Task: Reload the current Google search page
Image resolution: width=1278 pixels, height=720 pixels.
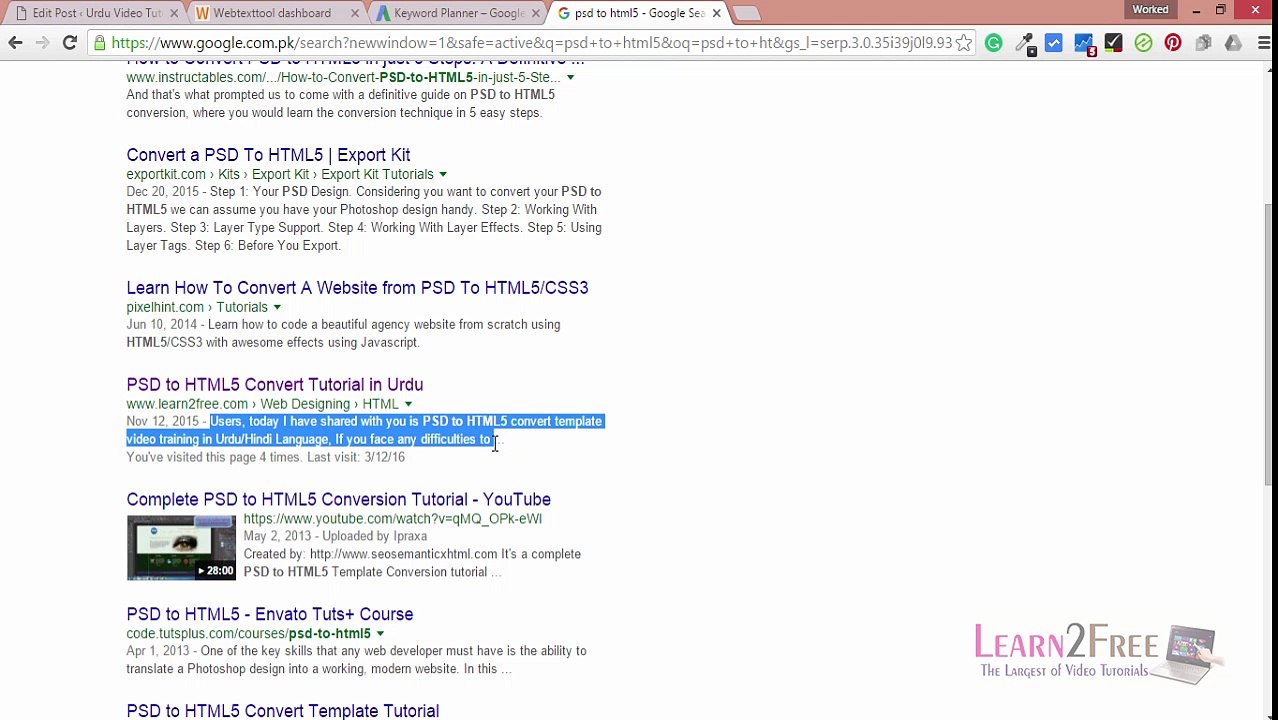Action: click(x=70, y=43)
